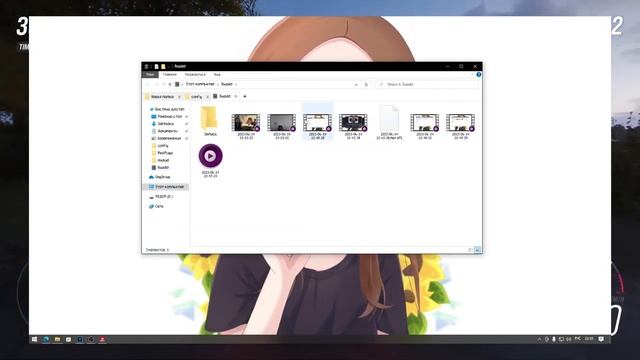
Task: Click the red app icon on the taskbar
Action: click(x=102, y=340)
